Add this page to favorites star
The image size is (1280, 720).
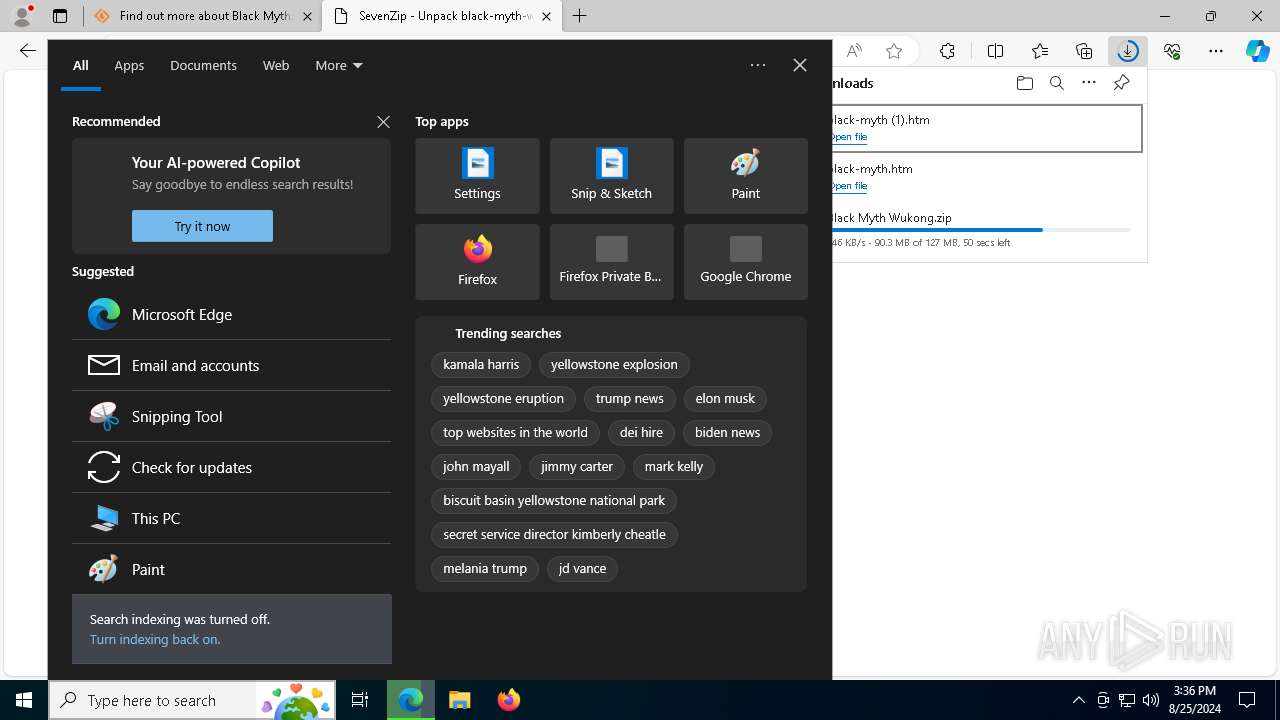coord(894,51)
